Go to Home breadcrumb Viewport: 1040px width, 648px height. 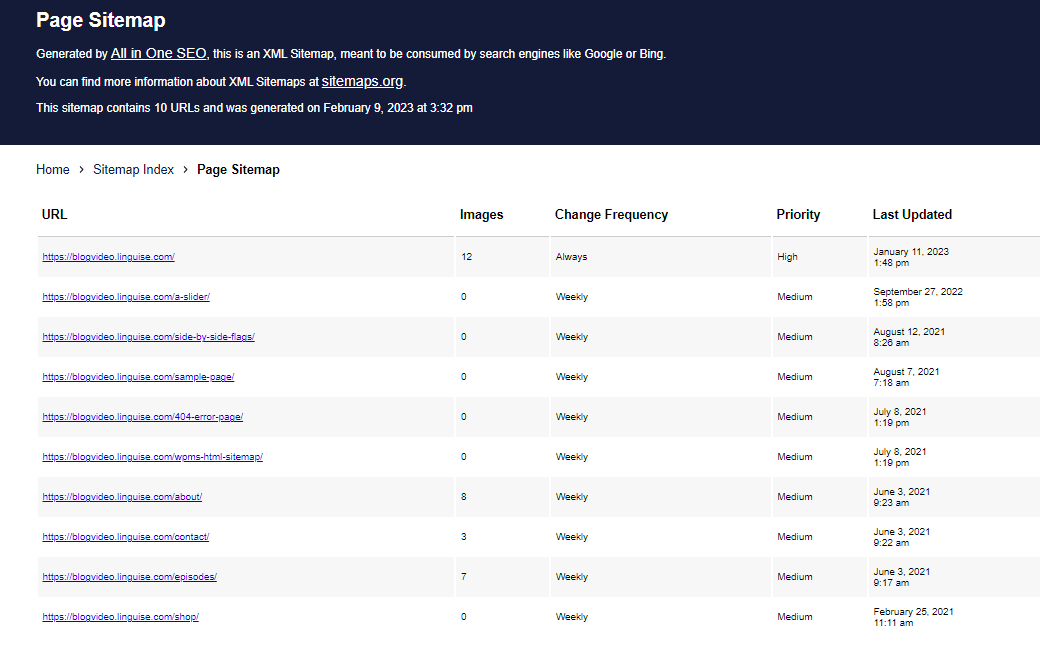pos(52,170)
